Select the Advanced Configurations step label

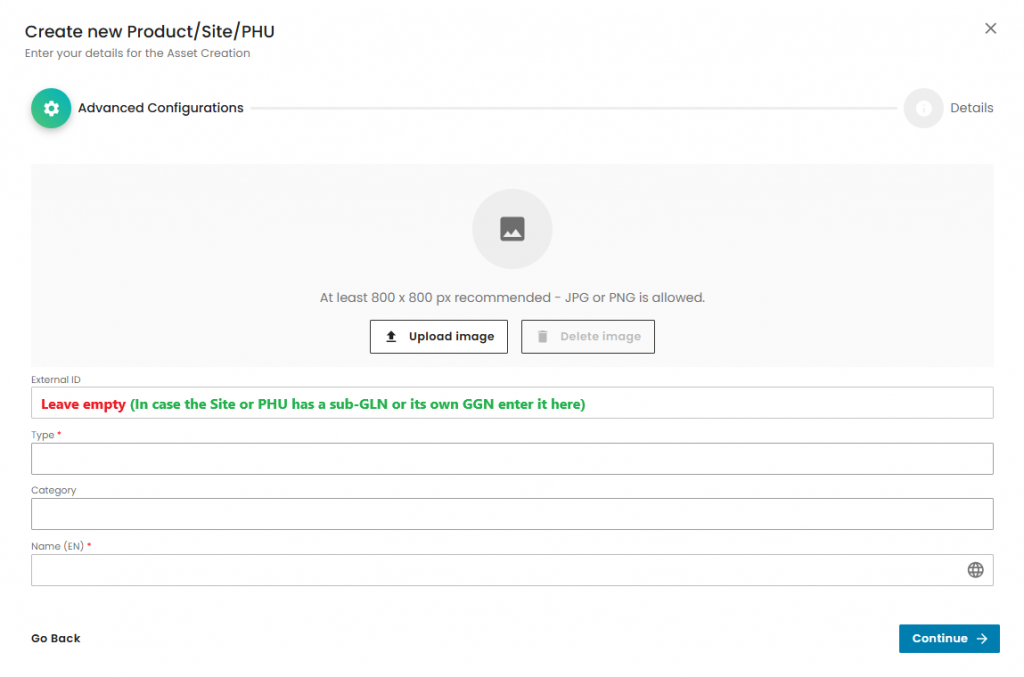[x=161, y=108]
